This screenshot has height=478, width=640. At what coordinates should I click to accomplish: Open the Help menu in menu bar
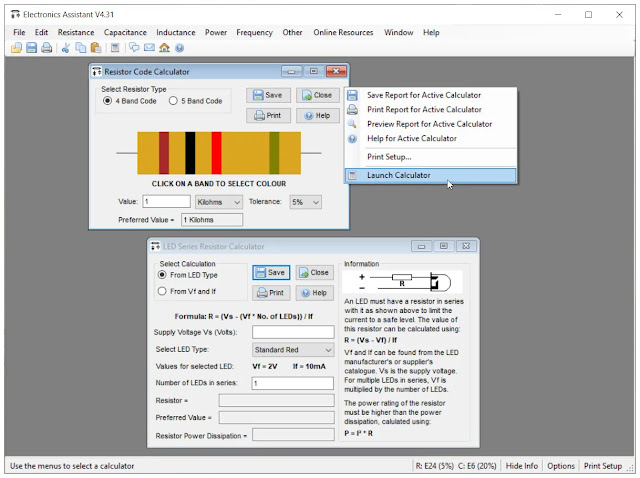[431, 32]
